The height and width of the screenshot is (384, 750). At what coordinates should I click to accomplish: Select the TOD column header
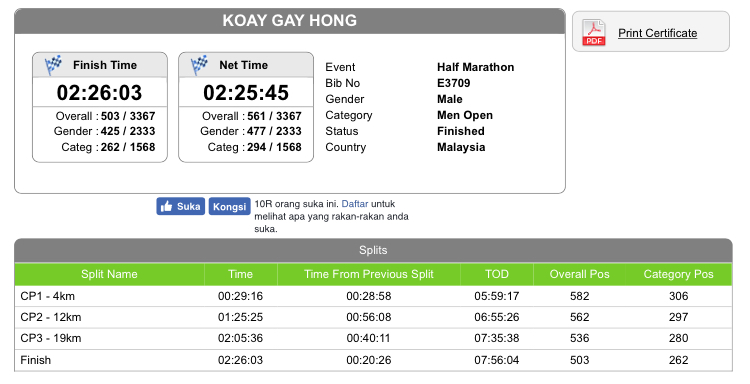click(x=496, y=274)
